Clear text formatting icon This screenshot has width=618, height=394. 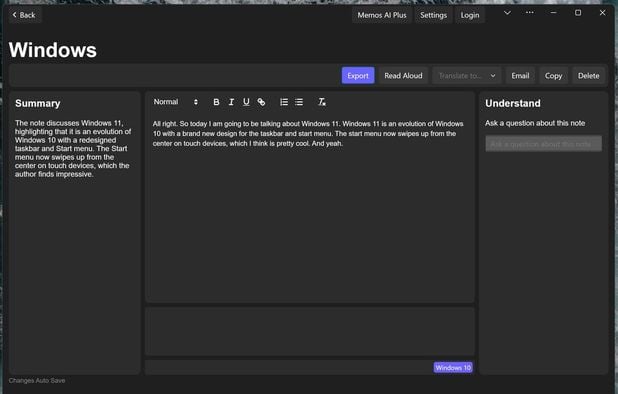[322, 102]
